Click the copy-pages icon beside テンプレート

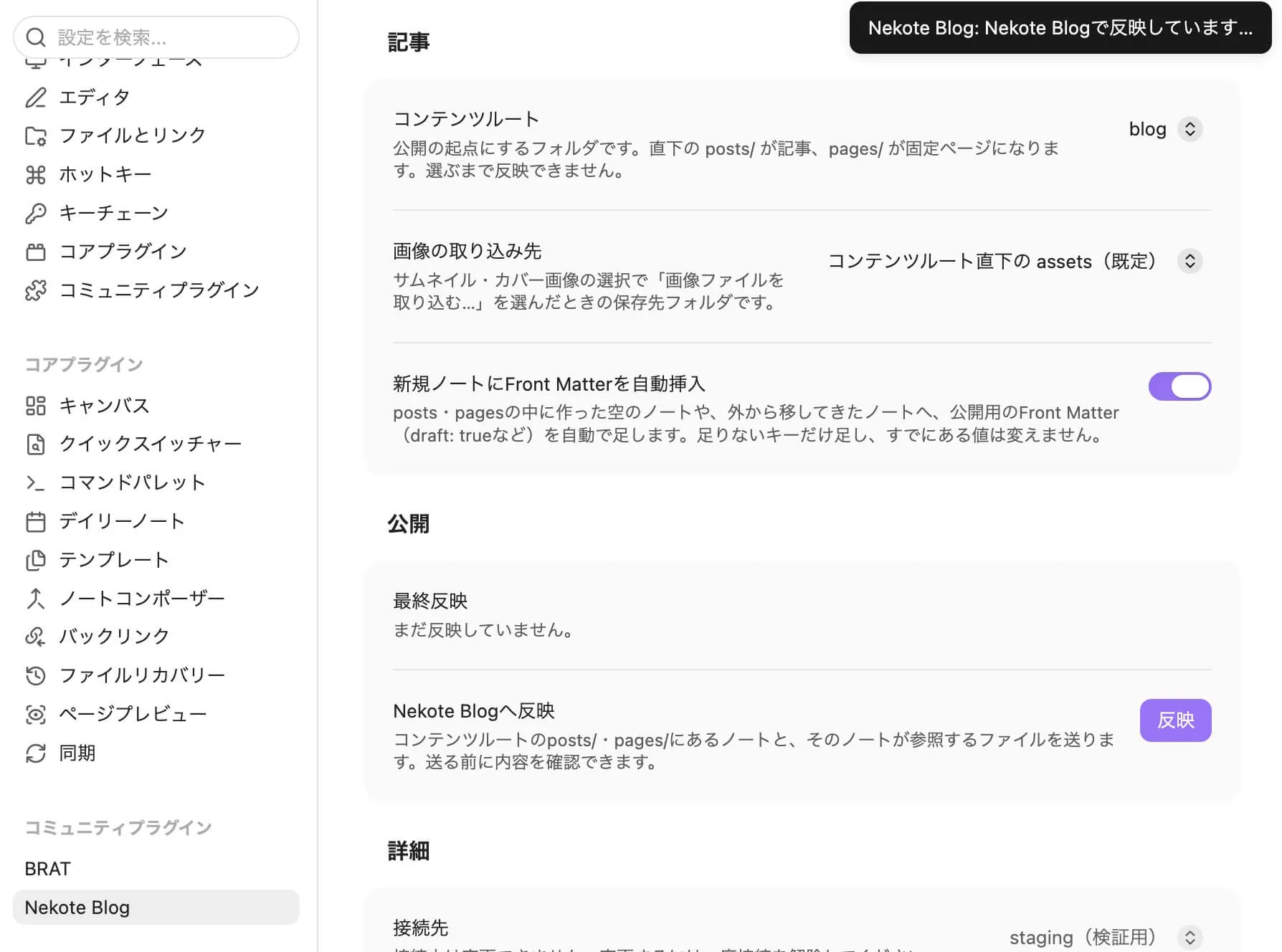(36, 561)
